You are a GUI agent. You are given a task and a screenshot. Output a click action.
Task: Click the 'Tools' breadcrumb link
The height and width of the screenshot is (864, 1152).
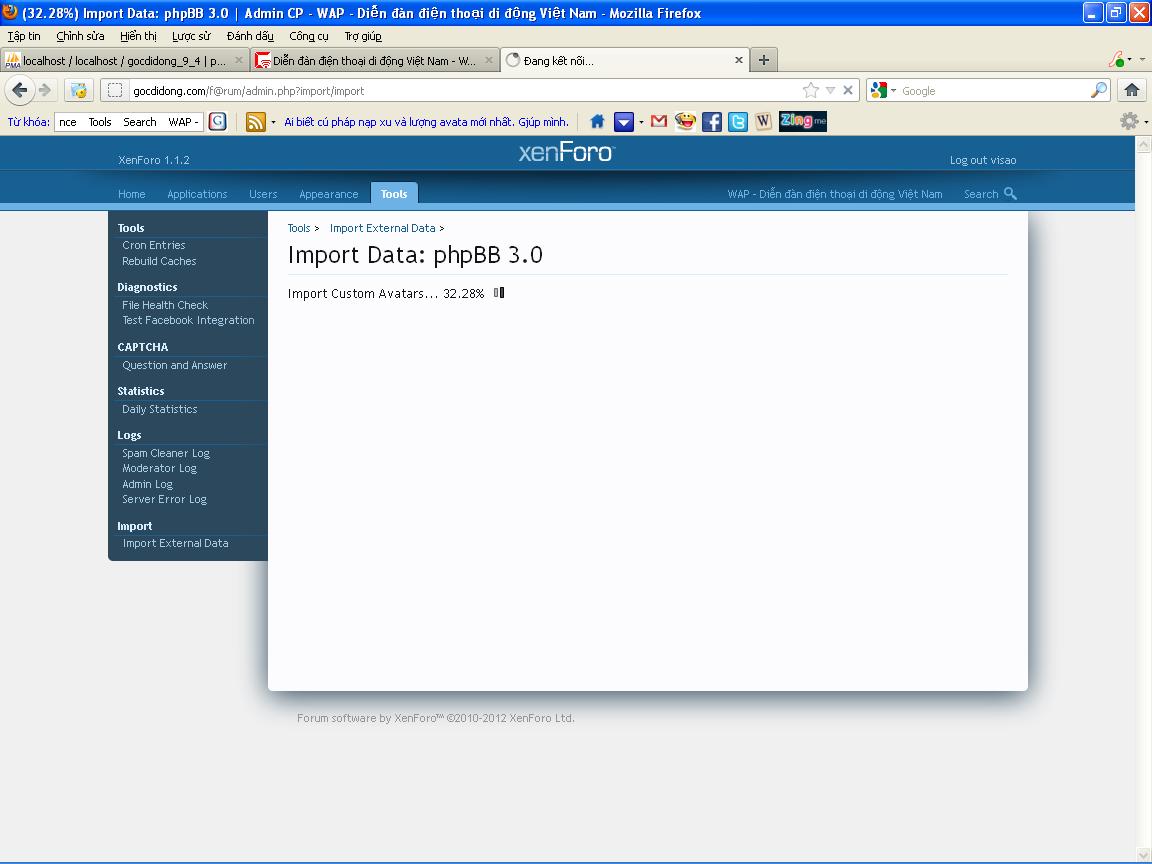298,228
